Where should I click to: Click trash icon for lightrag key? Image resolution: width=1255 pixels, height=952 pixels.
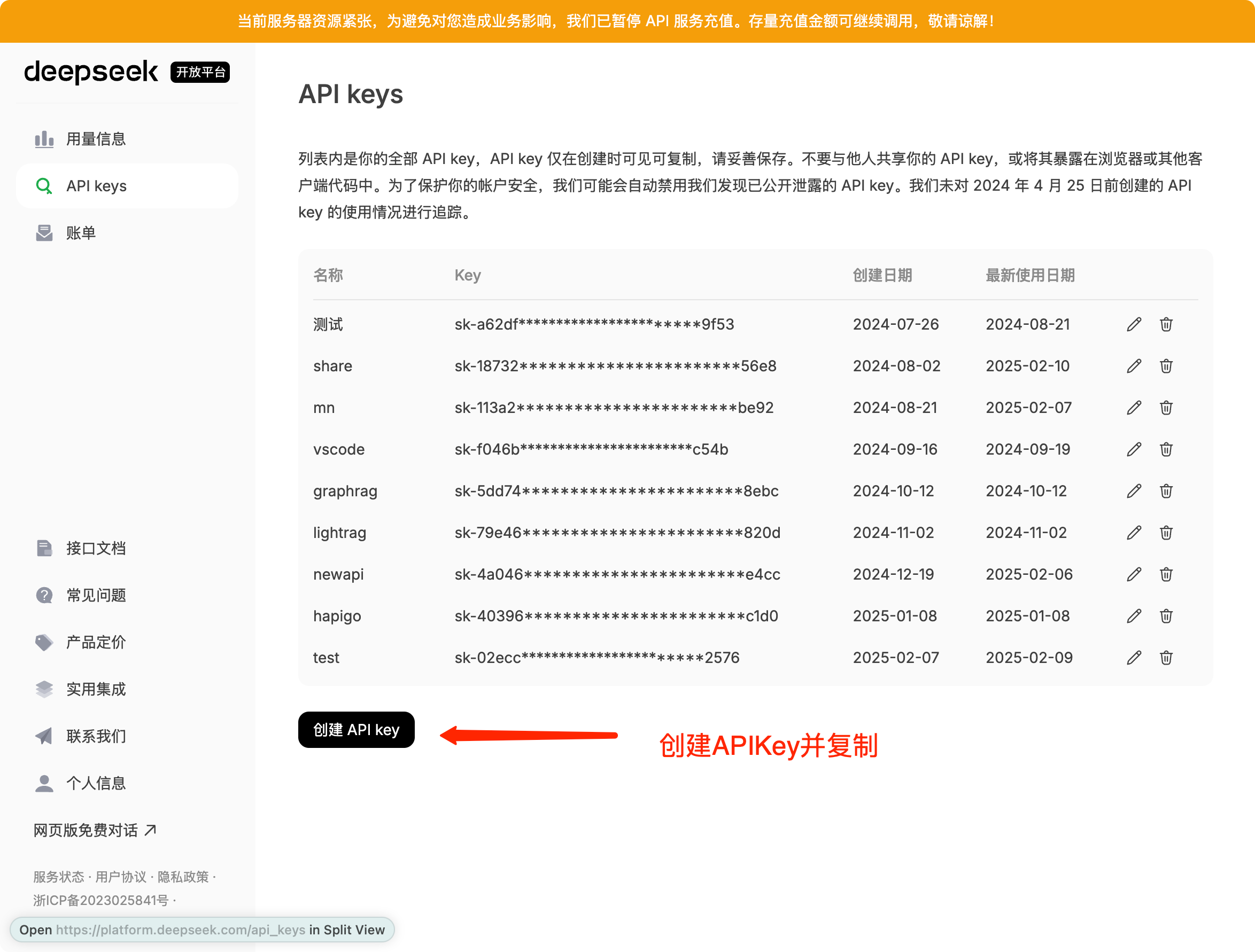(x=1166, y=533)
